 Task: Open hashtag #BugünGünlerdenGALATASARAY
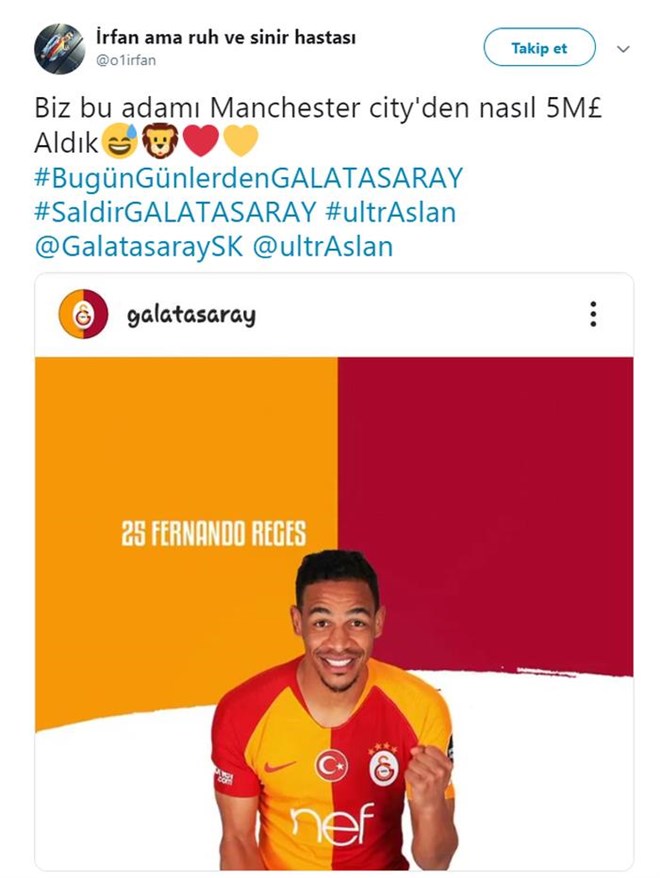point(249,178)
